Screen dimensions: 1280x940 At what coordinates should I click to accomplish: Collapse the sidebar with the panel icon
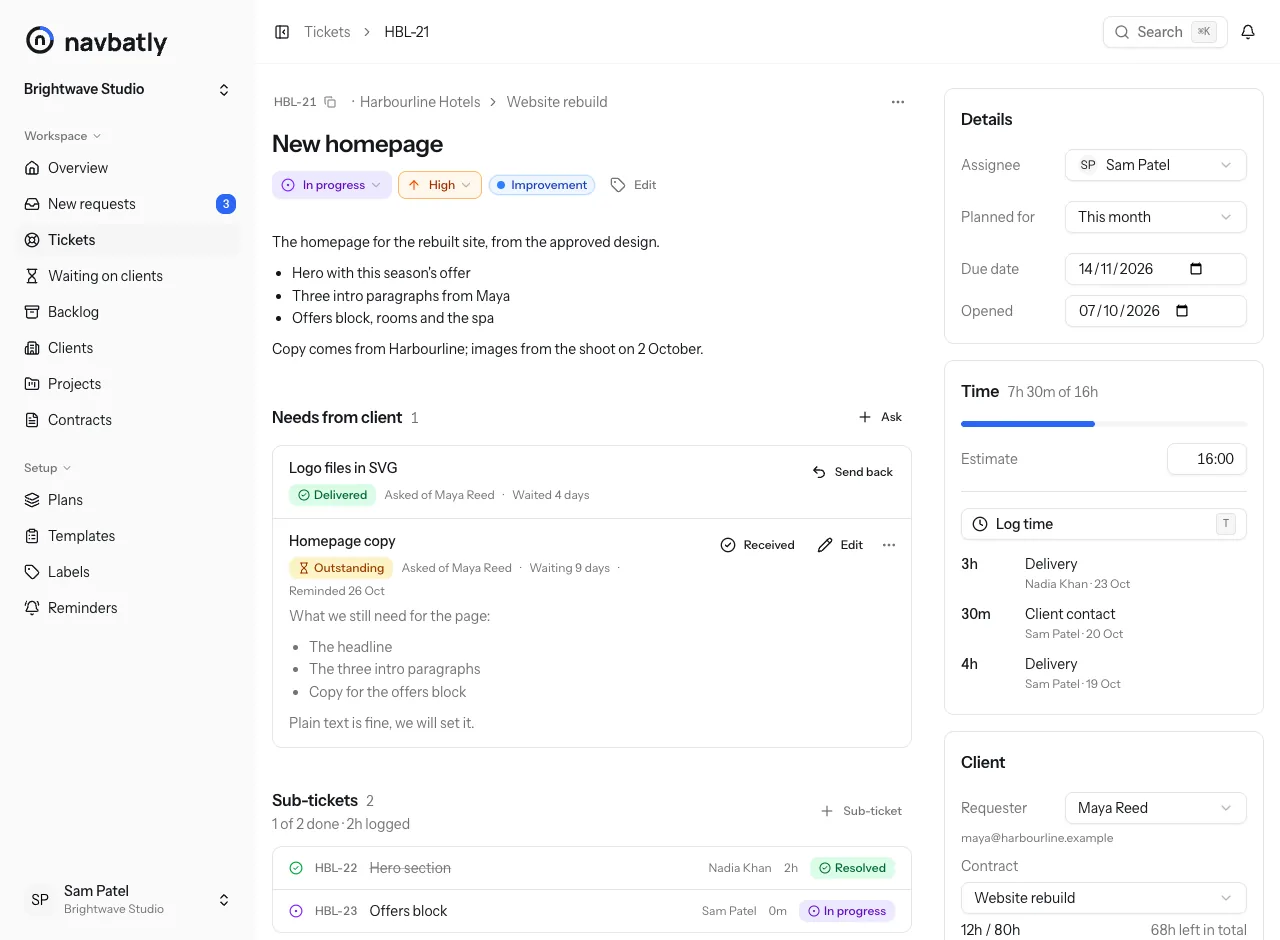pyautogui.click(x=282, y=32)
